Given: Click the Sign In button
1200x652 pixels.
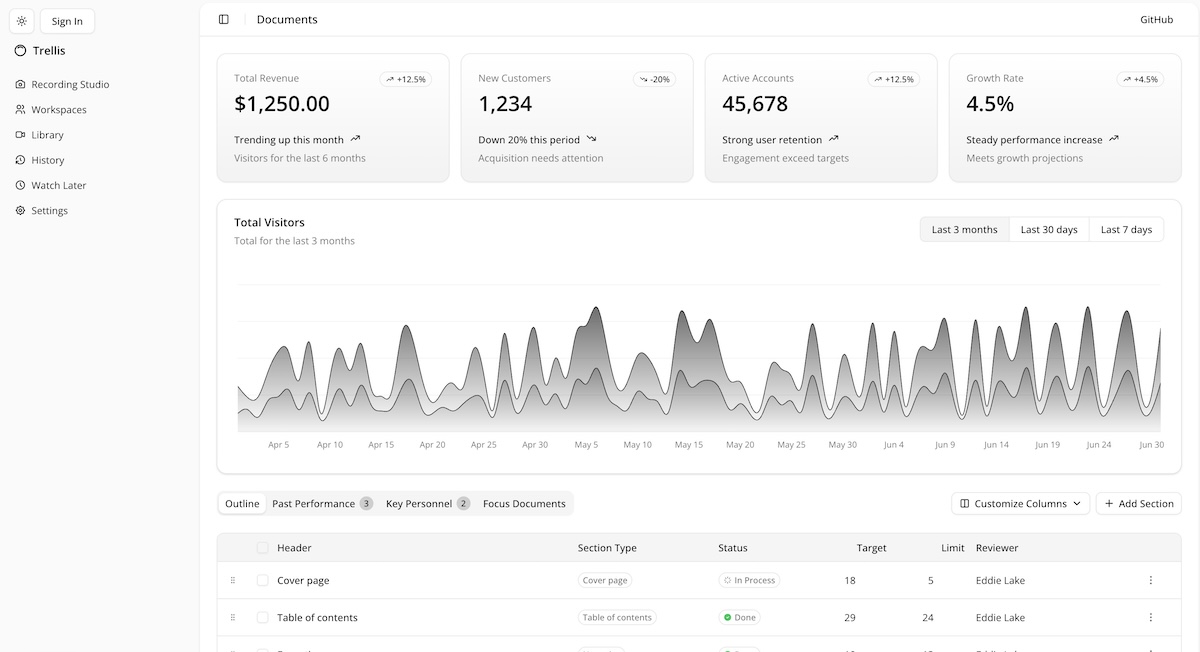Looking at the screenshot, I should [x=67, y=21].
